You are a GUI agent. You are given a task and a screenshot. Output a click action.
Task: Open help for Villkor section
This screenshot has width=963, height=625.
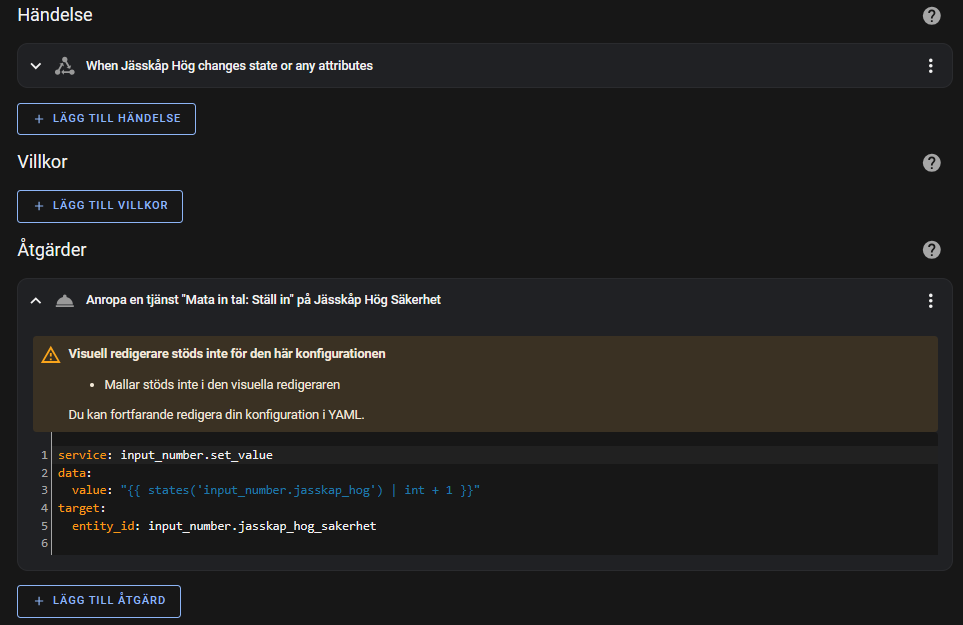(x=931, y=163)
